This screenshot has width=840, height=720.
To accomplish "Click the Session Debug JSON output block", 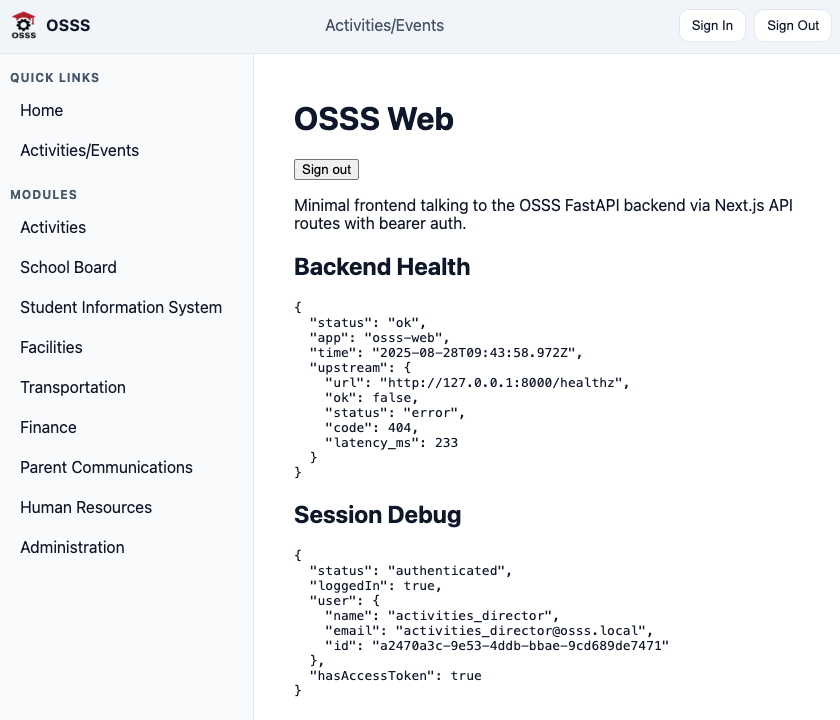I will coord(481,622).
